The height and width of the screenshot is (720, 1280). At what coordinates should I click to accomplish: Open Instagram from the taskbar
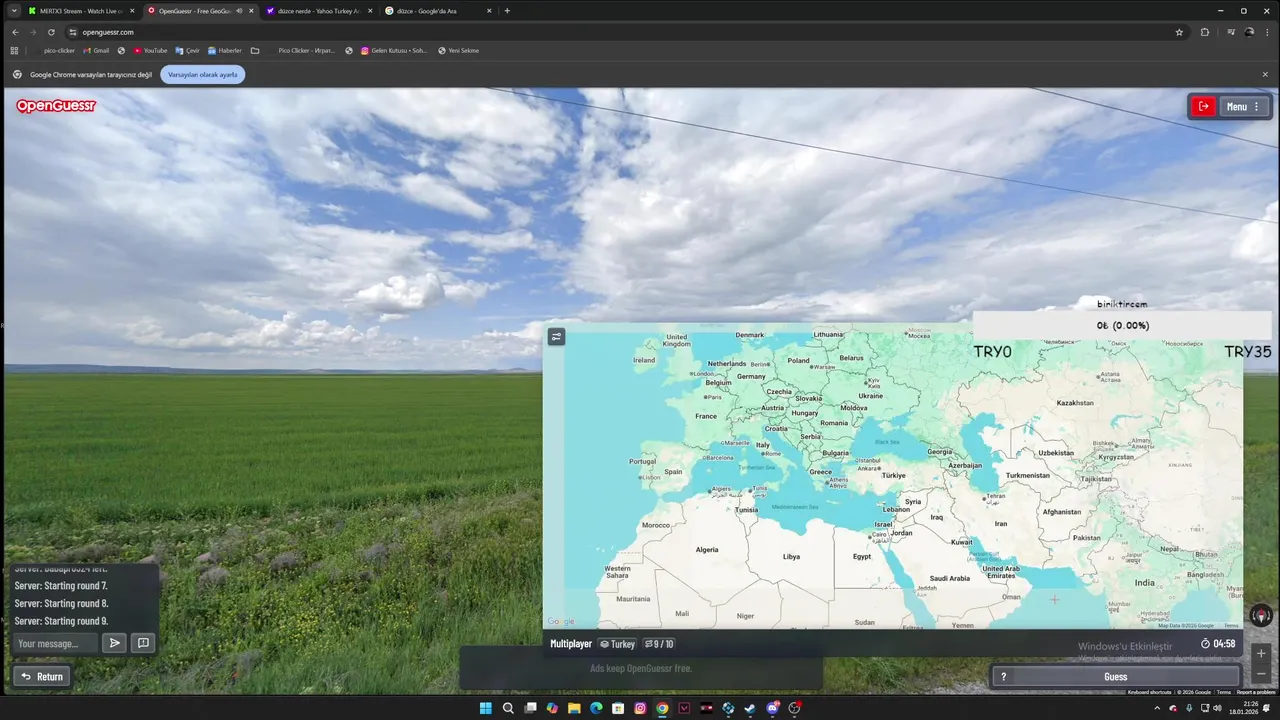(640, 708)
